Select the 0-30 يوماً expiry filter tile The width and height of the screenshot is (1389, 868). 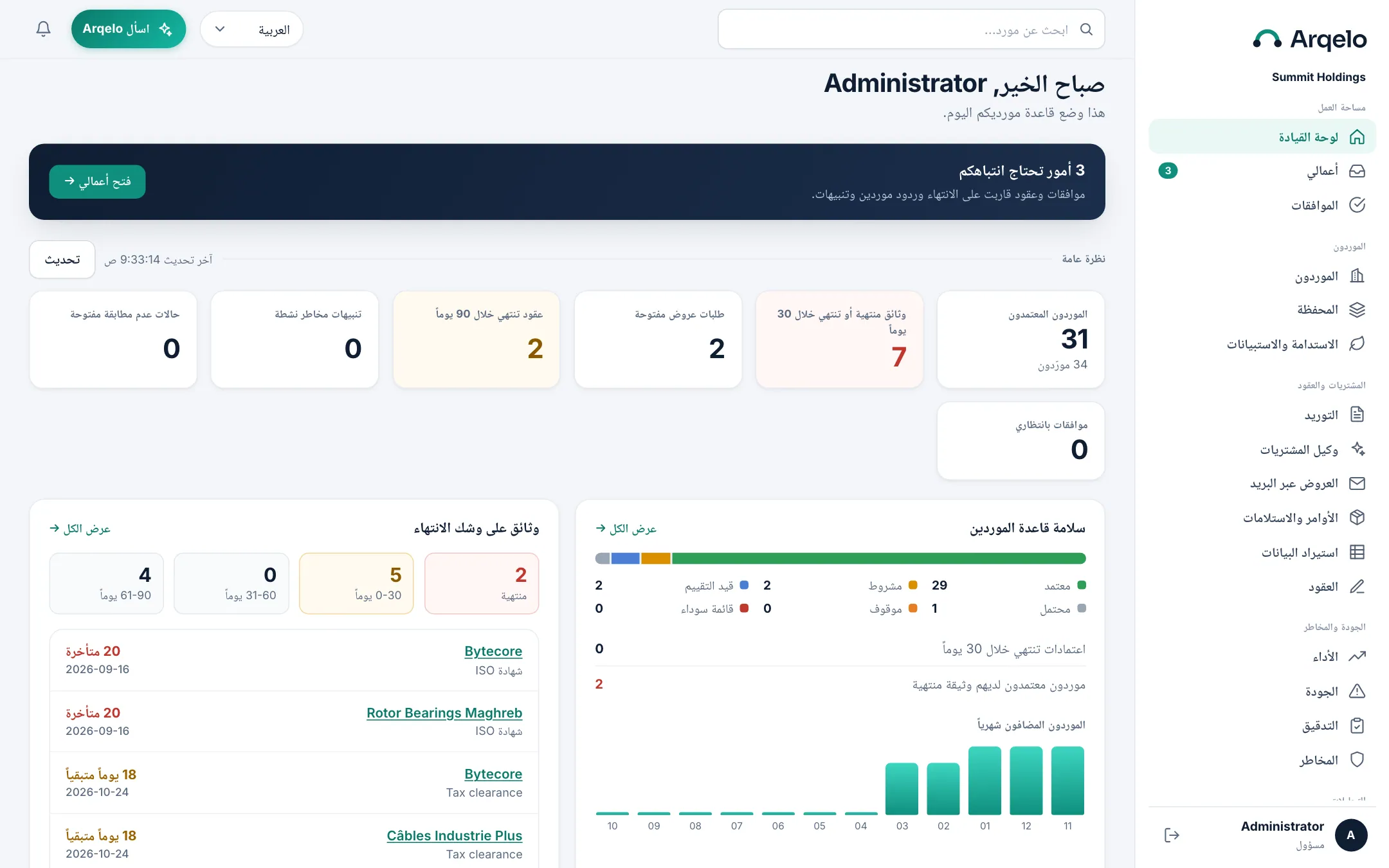pyautogui.click(x=356, y=583)
